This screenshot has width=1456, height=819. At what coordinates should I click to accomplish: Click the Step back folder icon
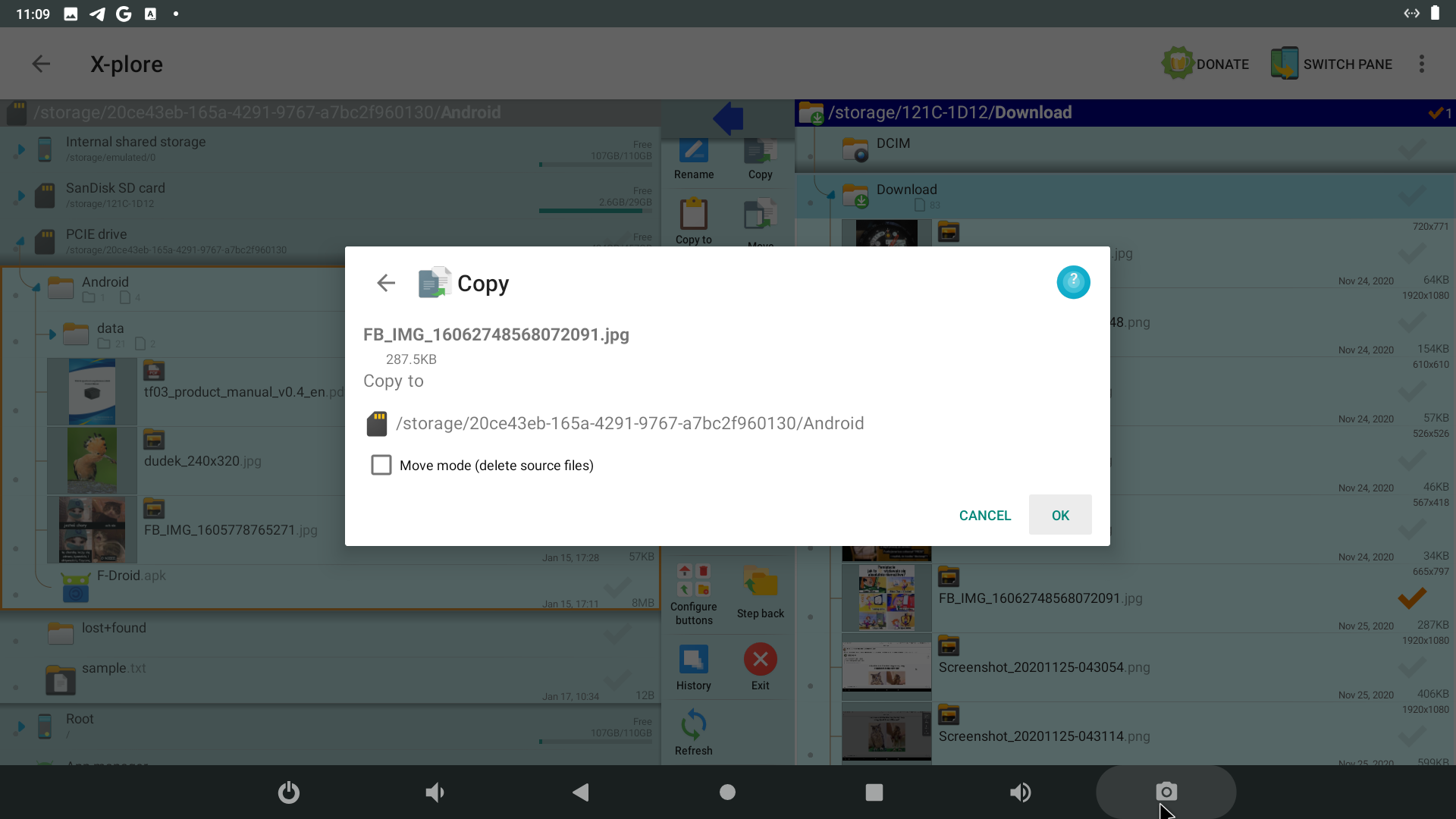click(760, 593)
